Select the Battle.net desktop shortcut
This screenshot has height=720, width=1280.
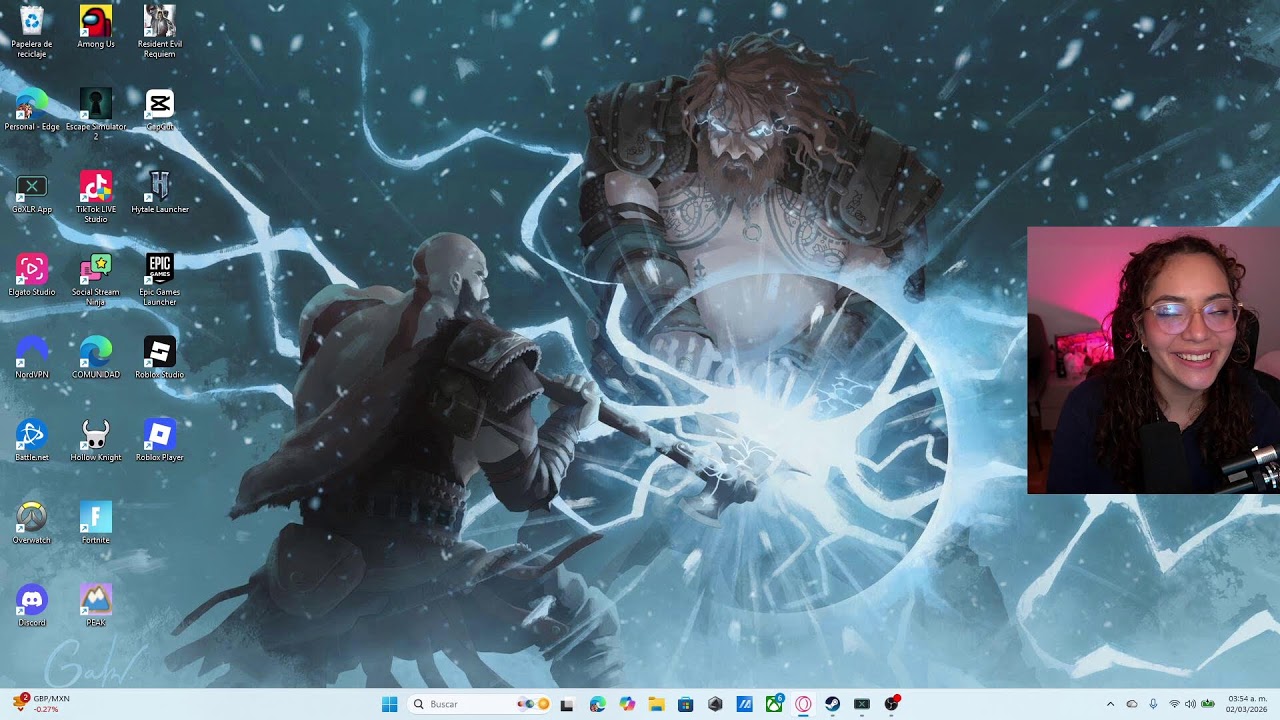click(x=32, y=441)
